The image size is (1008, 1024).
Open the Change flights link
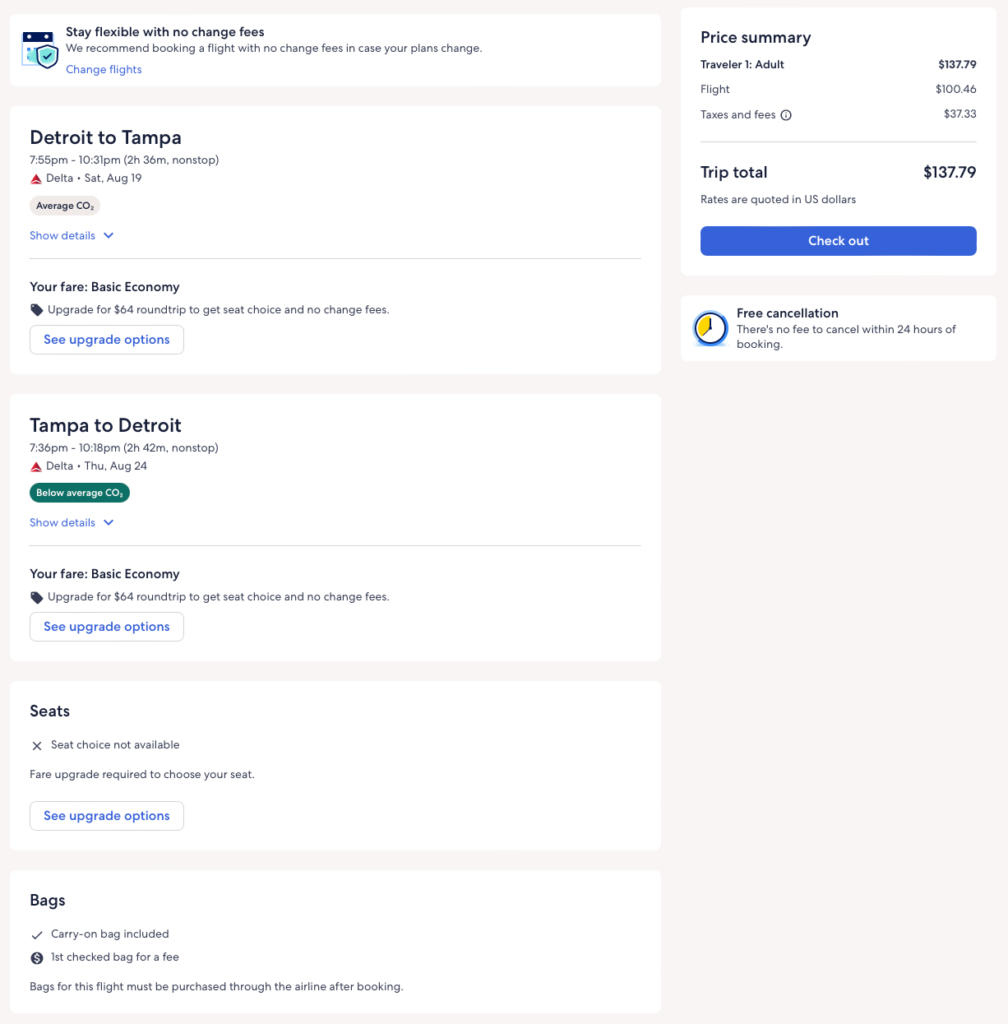tap(104, 70)
